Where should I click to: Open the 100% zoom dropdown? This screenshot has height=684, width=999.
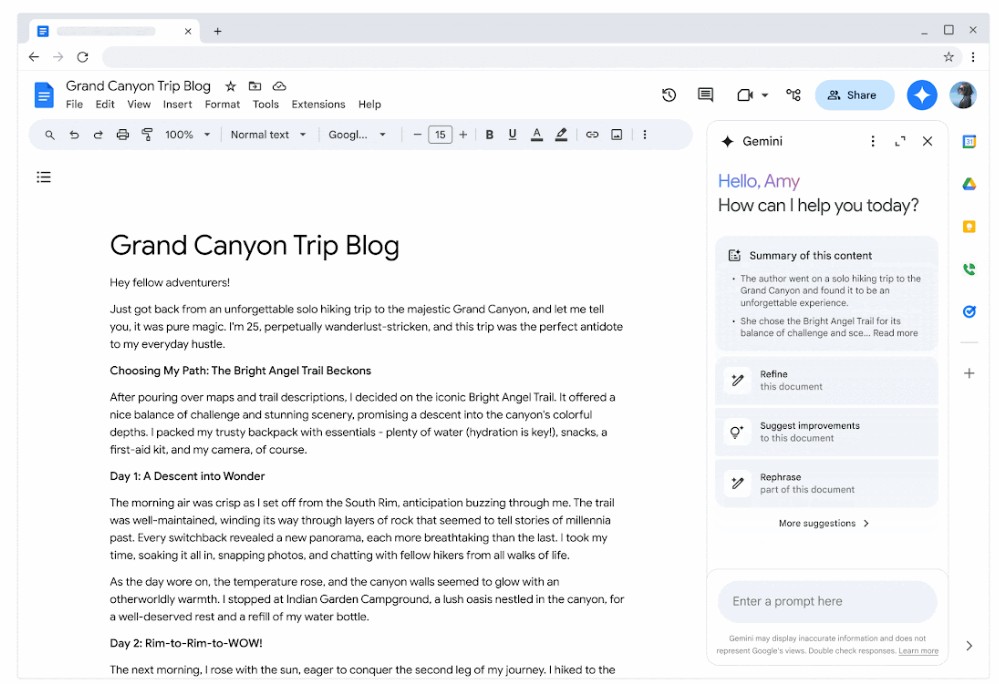tap(188, 135)
